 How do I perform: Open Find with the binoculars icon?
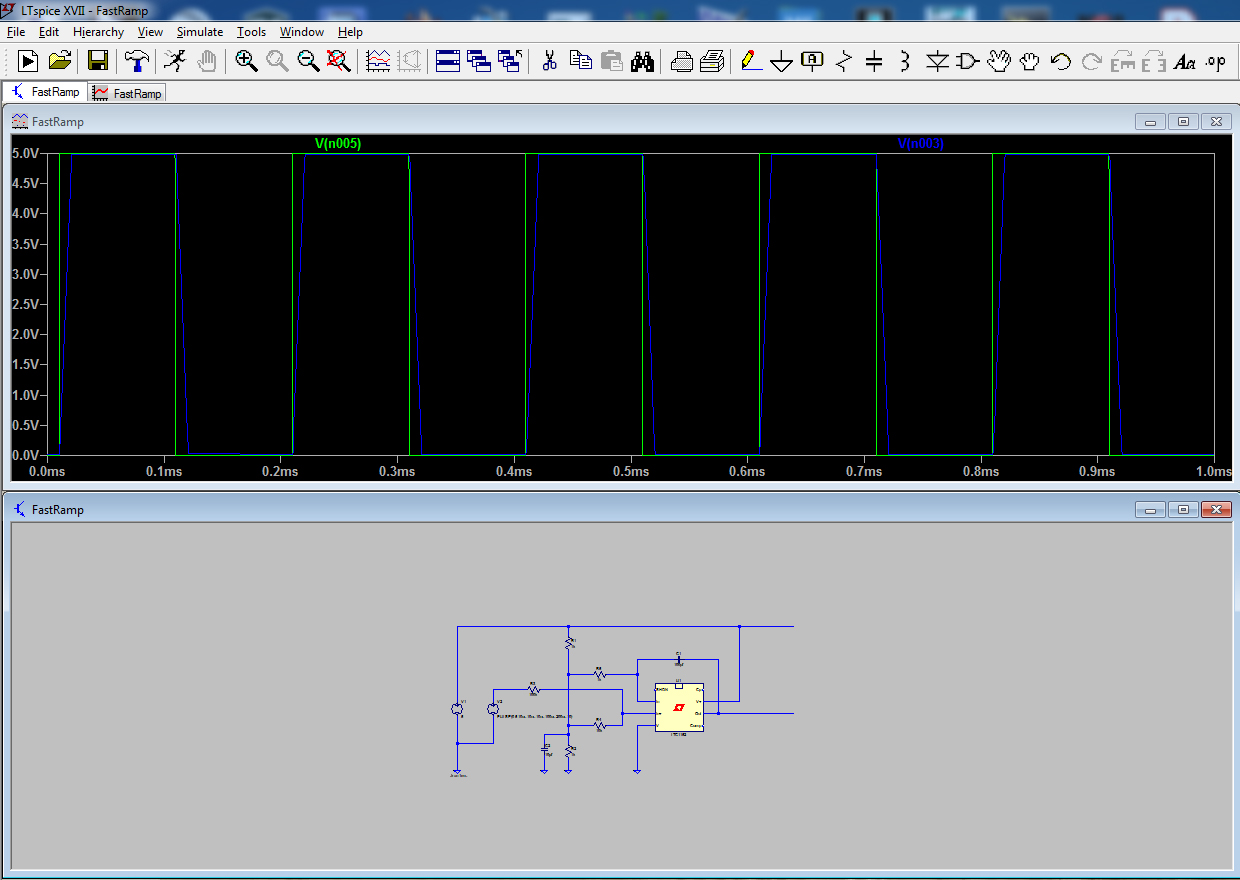point(643,61)
